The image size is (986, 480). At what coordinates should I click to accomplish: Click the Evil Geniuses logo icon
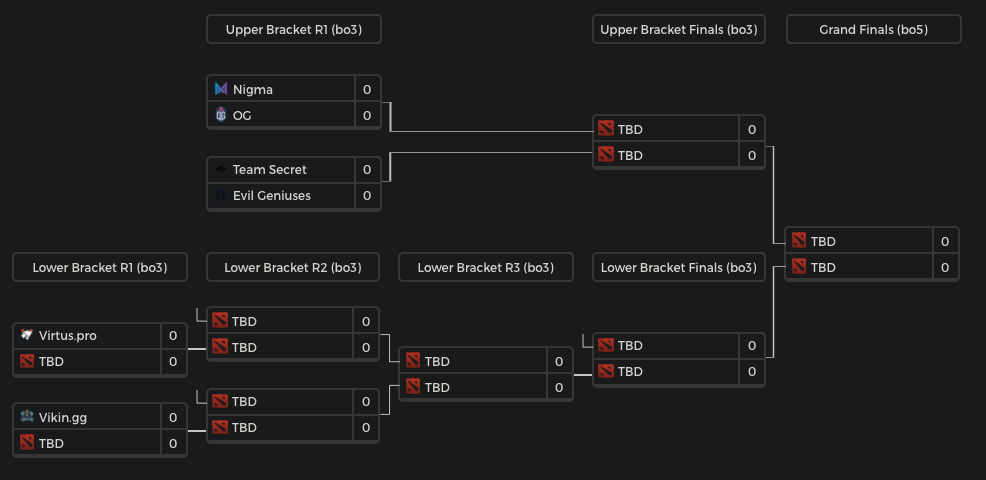[221, 196]
